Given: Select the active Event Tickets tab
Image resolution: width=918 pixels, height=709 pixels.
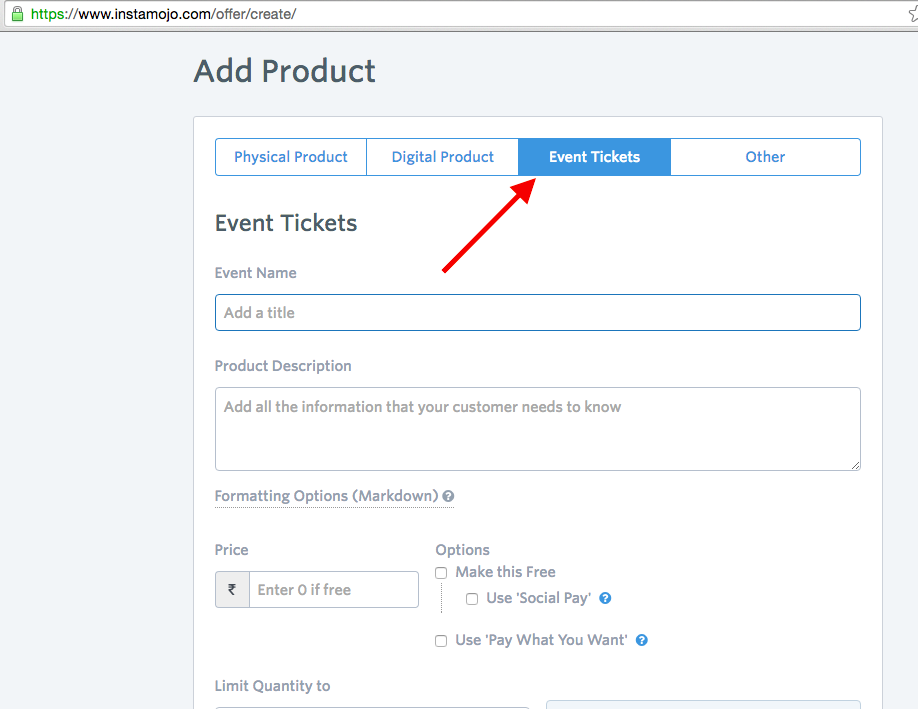Looking at the screenshot, I should tap(594, 157).
